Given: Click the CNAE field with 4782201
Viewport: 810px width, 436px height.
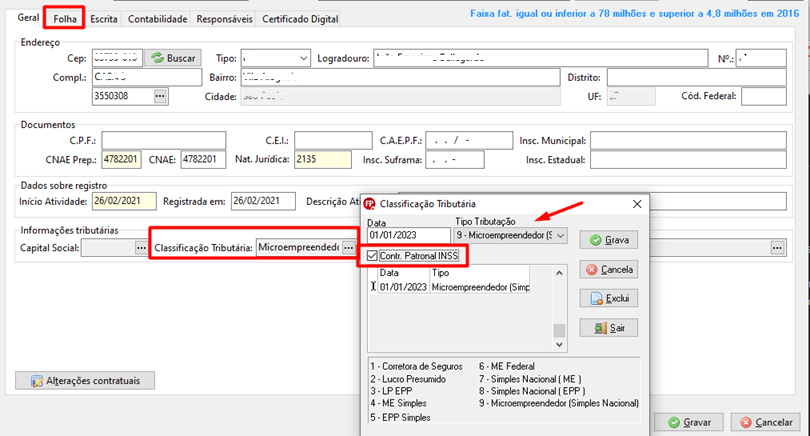Looking at the screenshot, I should tap(204, 160).
